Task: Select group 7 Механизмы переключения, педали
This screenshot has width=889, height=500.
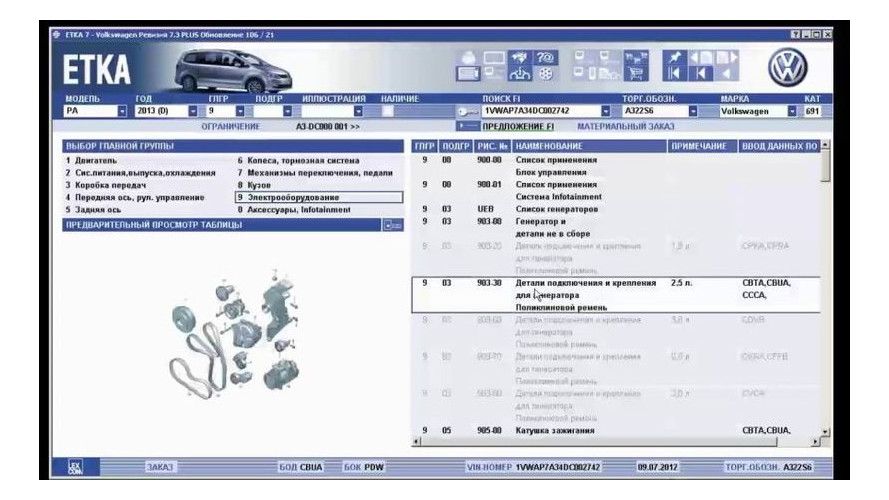Action: pos(315,173)
